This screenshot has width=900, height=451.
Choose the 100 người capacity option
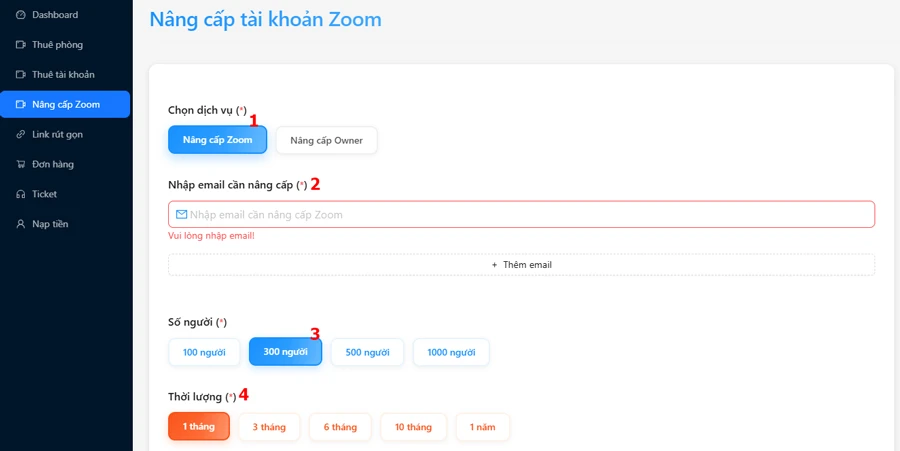[204, 352]
